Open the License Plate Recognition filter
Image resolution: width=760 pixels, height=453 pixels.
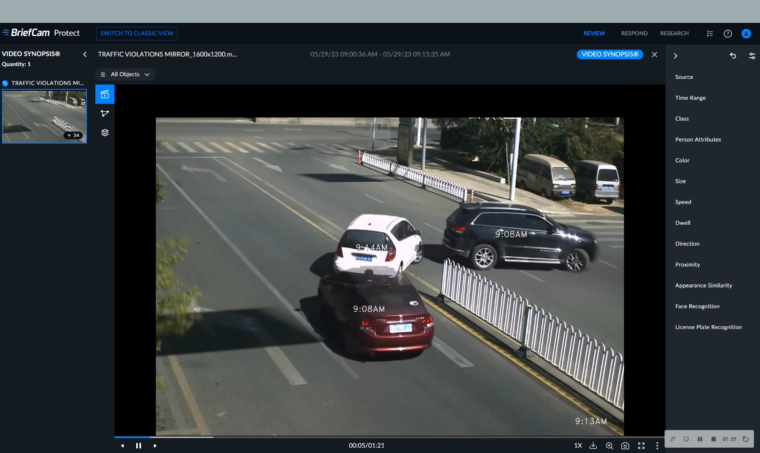tap(708, 327)
